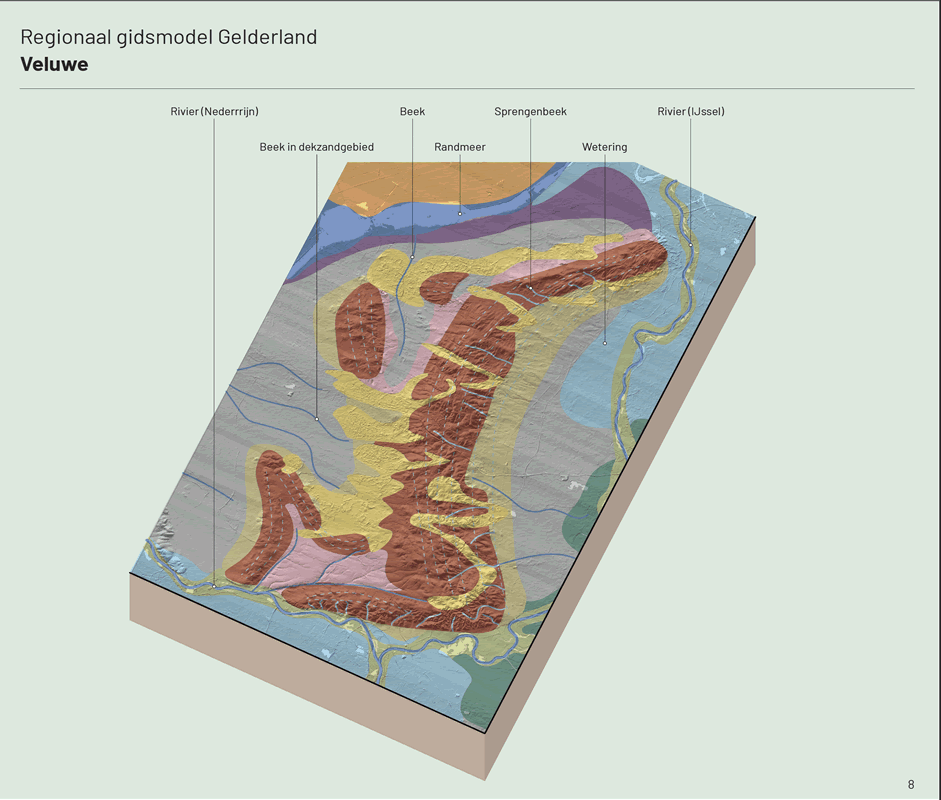Image resolution: width=941 pixels, height=800 pixels.
Task: Click the dot ending the 'Beek in dekzandgebied' line
Action: point(317,419)
